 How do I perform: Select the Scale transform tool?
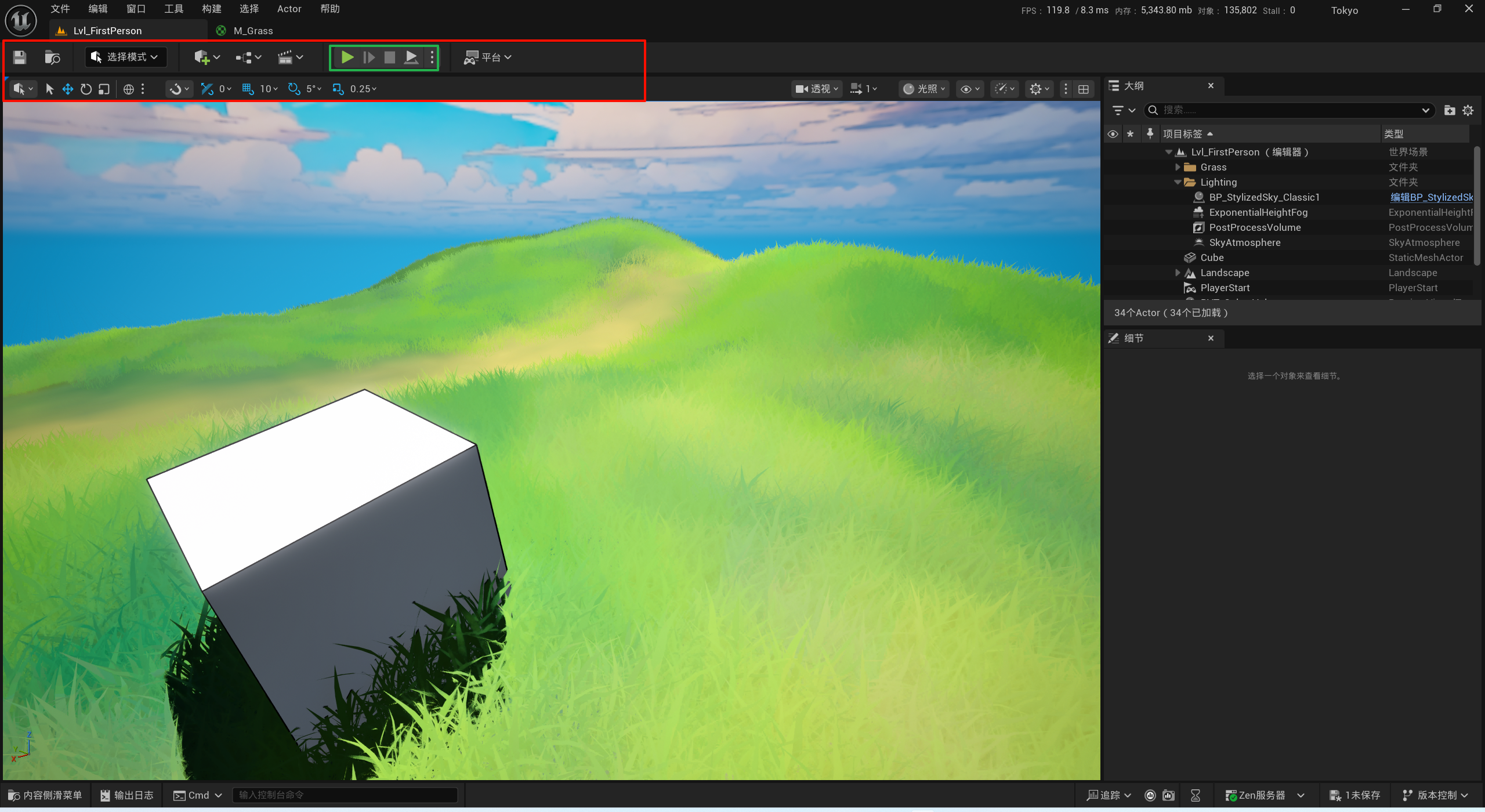104,89
